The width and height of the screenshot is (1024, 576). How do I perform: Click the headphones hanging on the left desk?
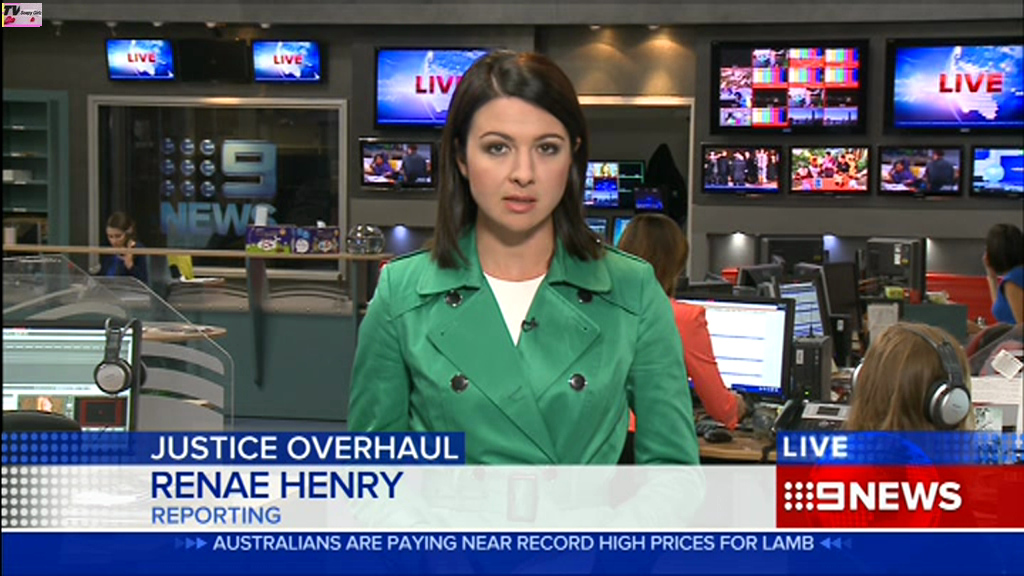(118, 360)
